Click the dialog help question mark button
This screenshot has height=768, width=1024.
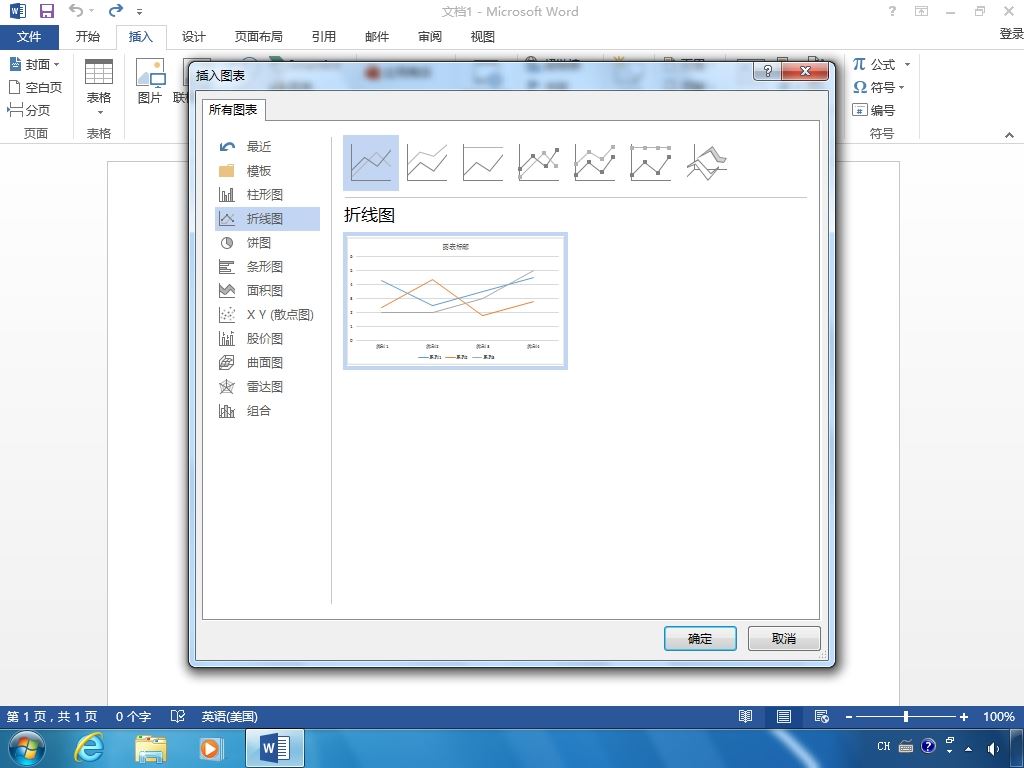pos(767,71)
